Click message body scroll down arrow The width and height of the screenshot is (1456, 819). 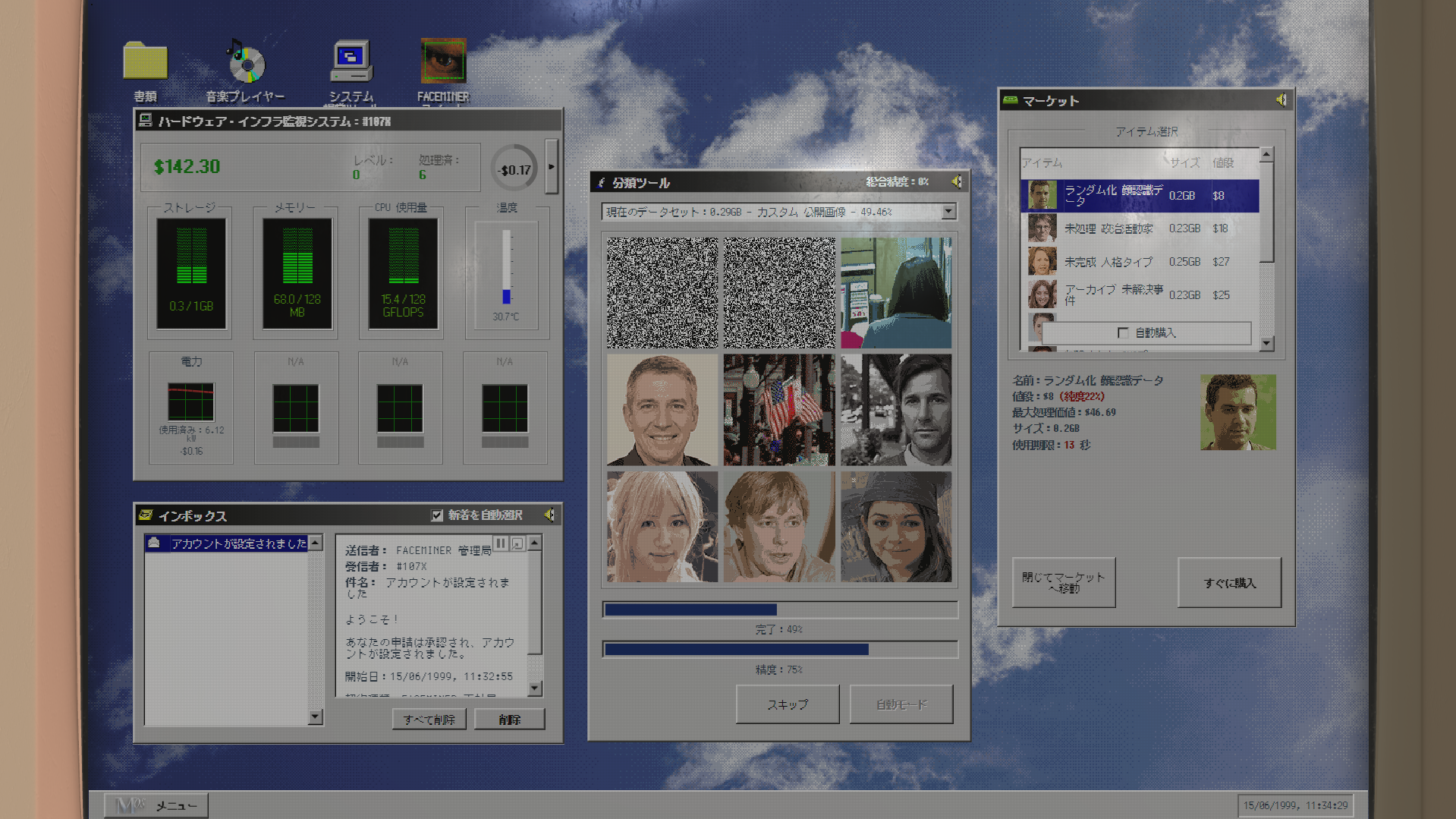tap(535, 688)
